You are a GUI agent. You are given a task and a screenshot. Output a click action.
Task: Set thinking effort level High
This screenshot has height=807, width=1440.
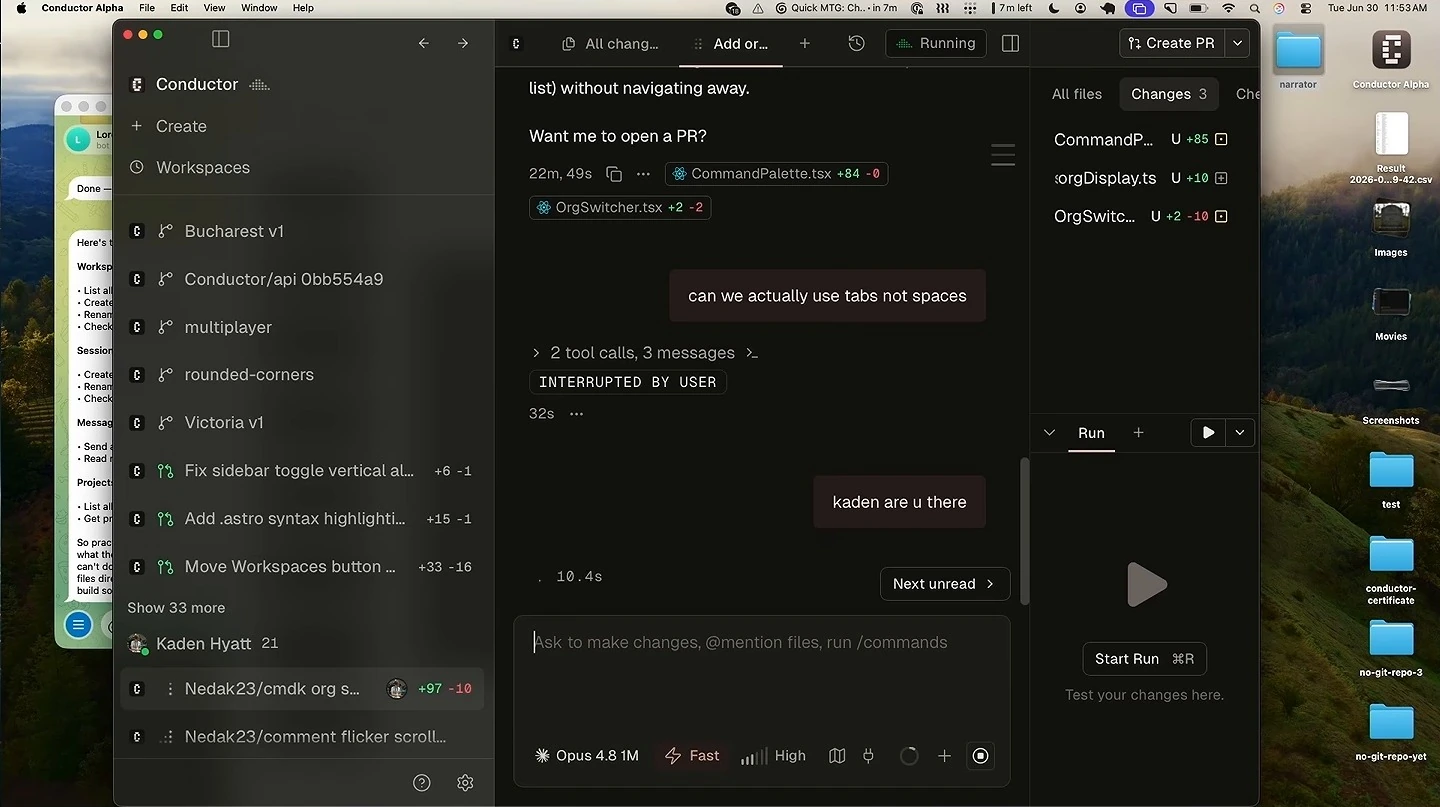tap(773, 756)
